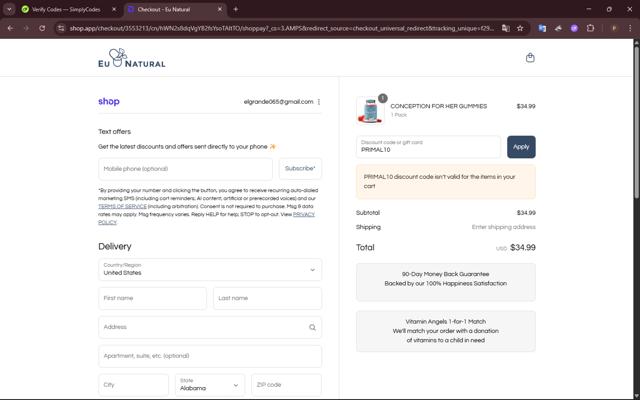Click the purple extension icon in toolbar
Image resolution: width=640 pixels, height=400 pixels.
pos(574,28)
